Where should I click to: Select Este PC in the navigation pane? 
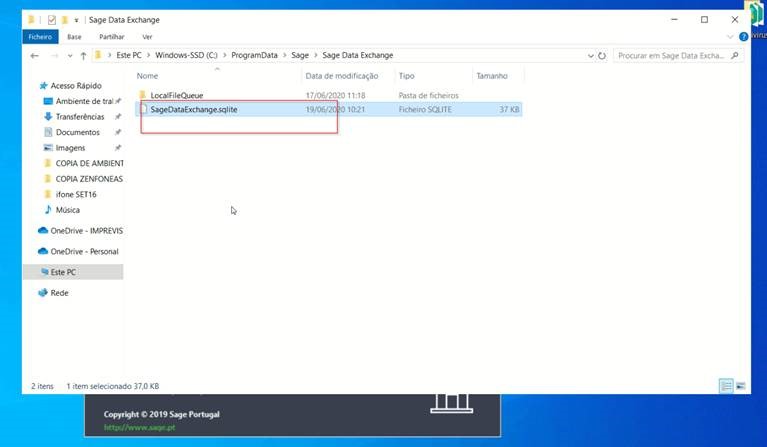64,272
